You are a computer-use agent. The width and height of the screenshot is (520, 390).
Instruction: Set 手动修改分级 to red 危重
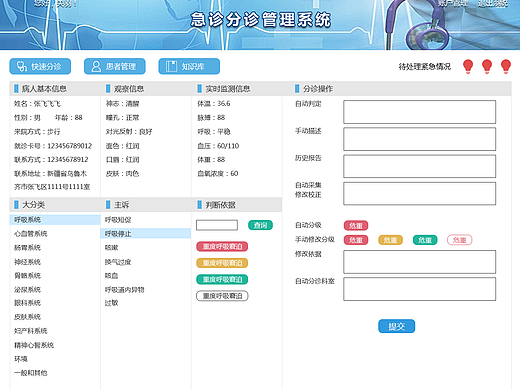pos(356,240)
